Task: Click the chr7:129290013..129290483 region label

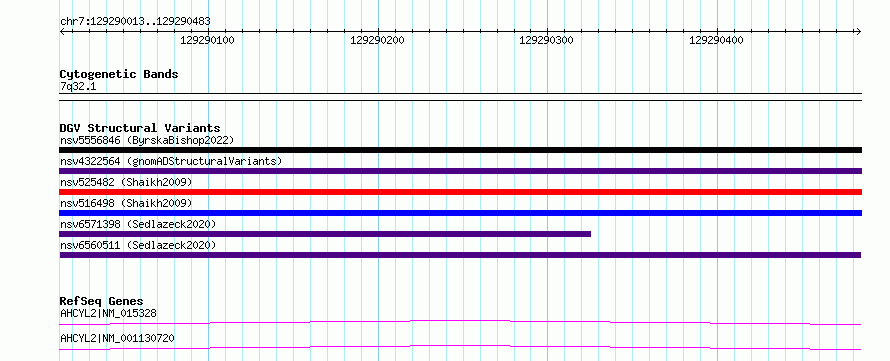Action: (135, 21)
